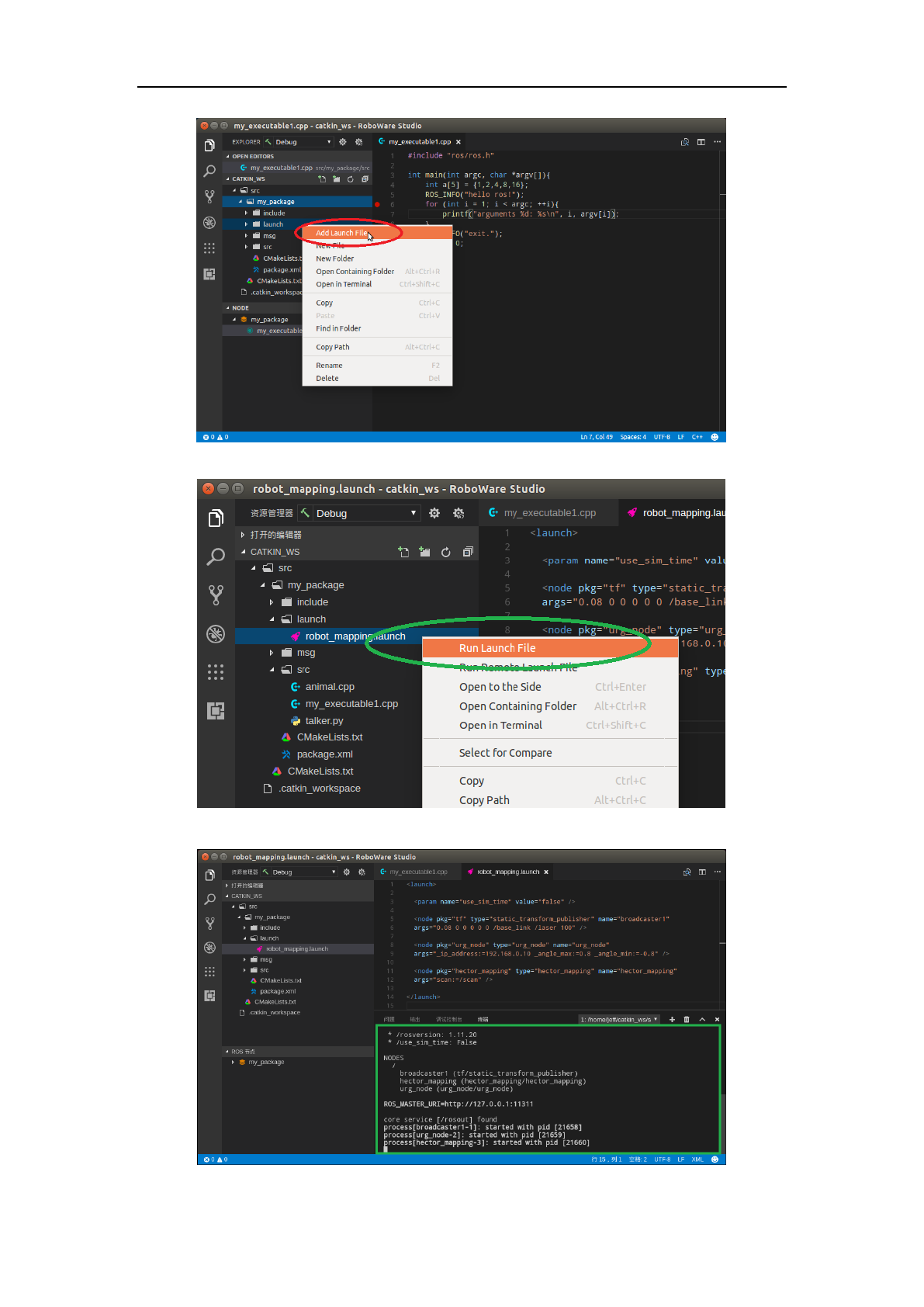Open Extensions icon in my_executable1.cpp window activity bar
Image resolution: width=924 pixels, height=1307 pixels.
pos(209,274)
